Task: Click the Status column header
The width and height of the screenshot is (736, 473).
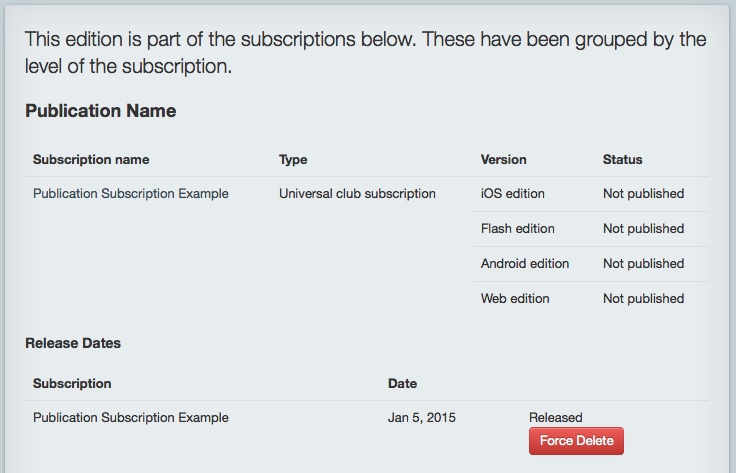Action: coord(622,160)
